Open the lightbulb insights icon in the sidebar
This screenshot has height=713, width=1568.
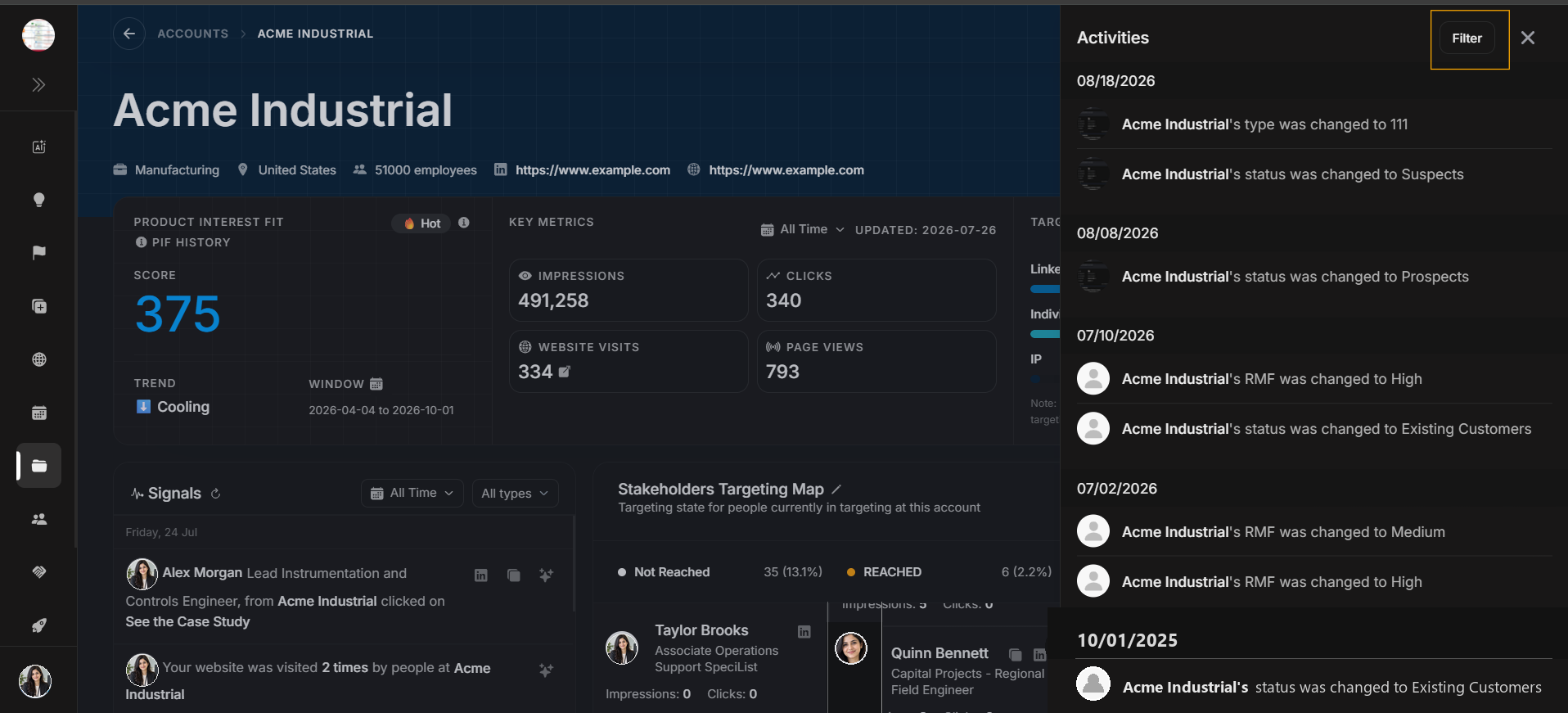(x=38, y=200)
